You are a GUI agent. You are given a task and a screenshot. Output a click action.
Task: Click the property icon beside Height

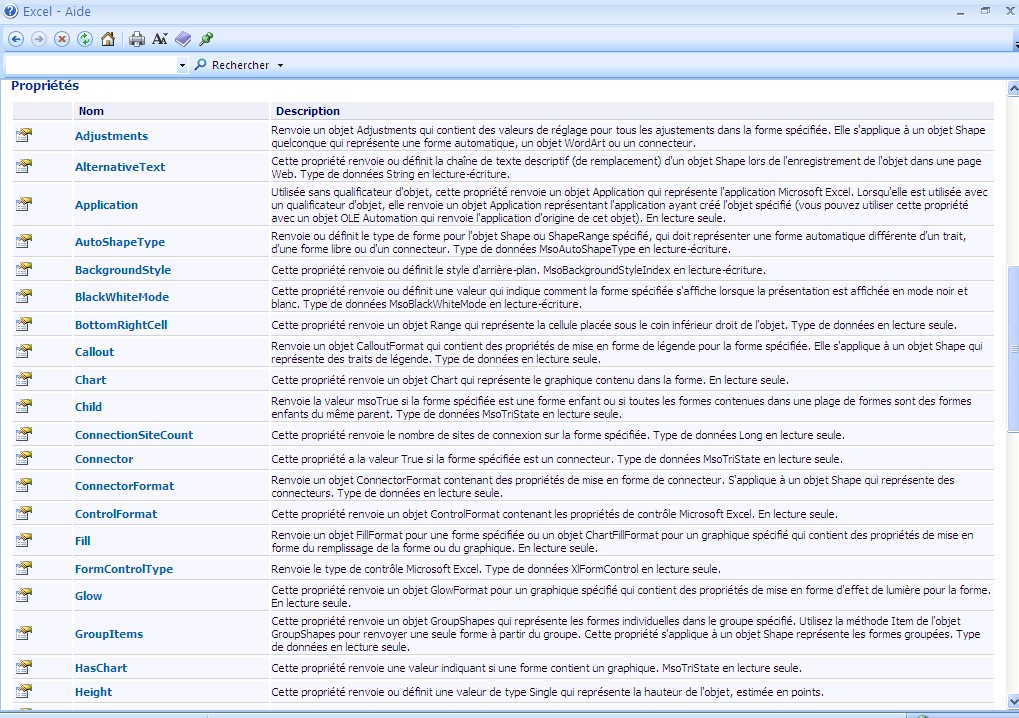(24, 691)
